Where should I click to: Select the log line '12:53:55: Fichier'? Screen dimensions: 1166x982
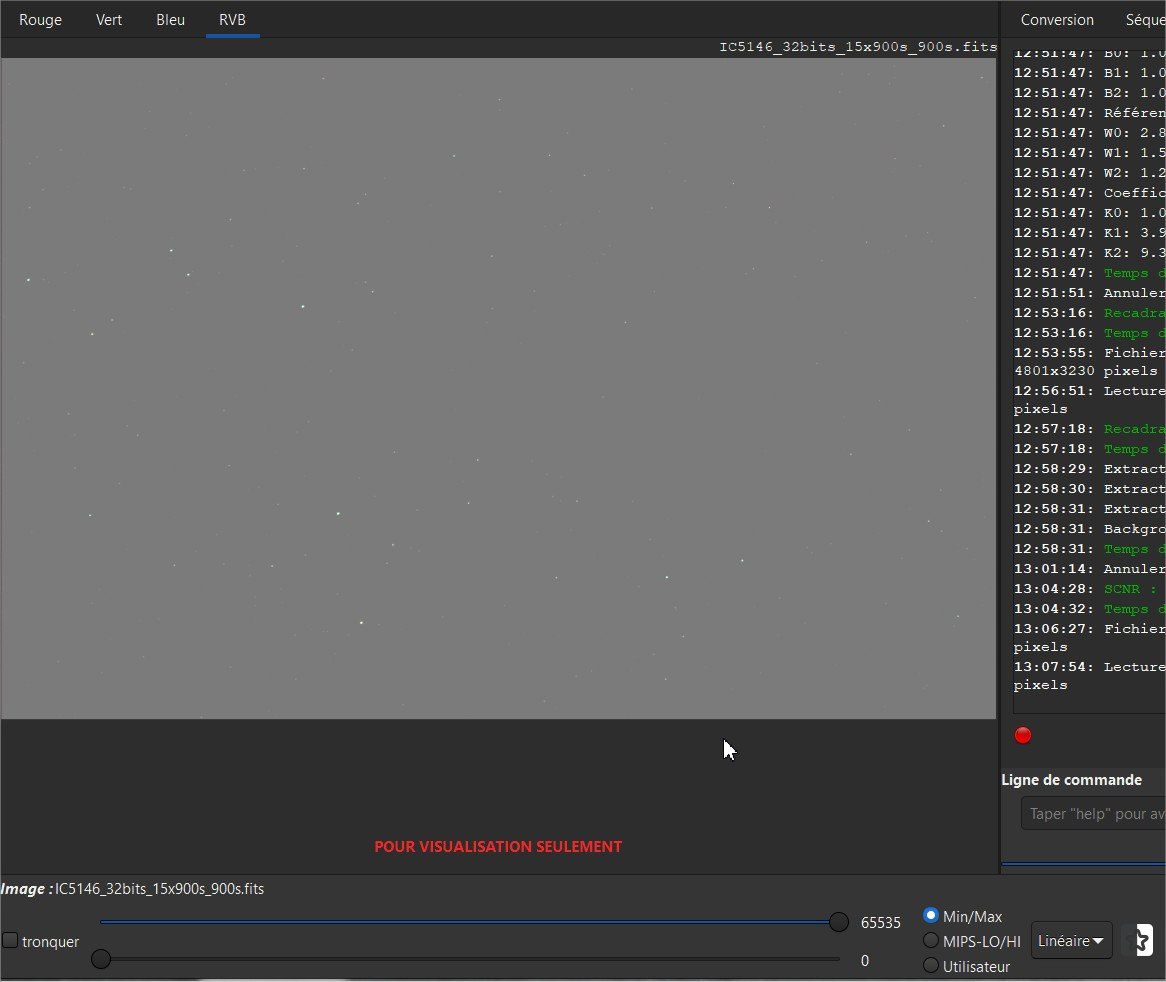pos(1089,352)
